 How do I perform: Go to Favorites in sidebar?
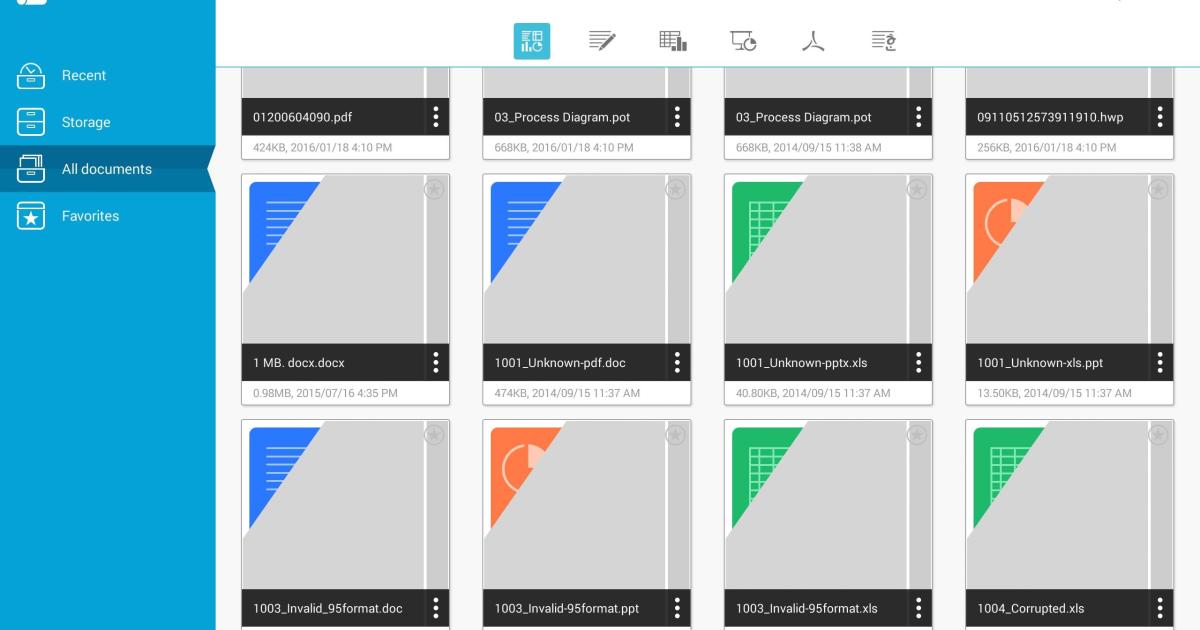(90, 216)
